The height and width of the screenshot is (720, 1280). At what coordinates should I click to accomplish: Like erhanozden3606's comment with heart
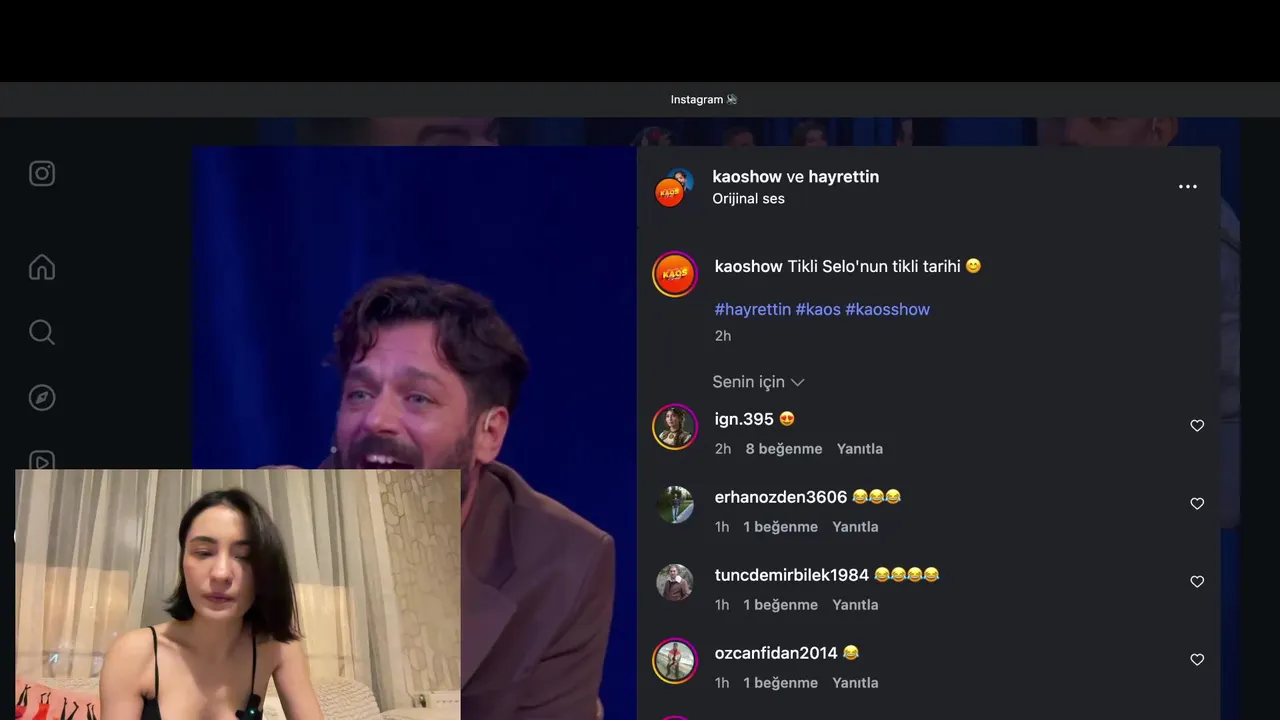pos(1197,504)
